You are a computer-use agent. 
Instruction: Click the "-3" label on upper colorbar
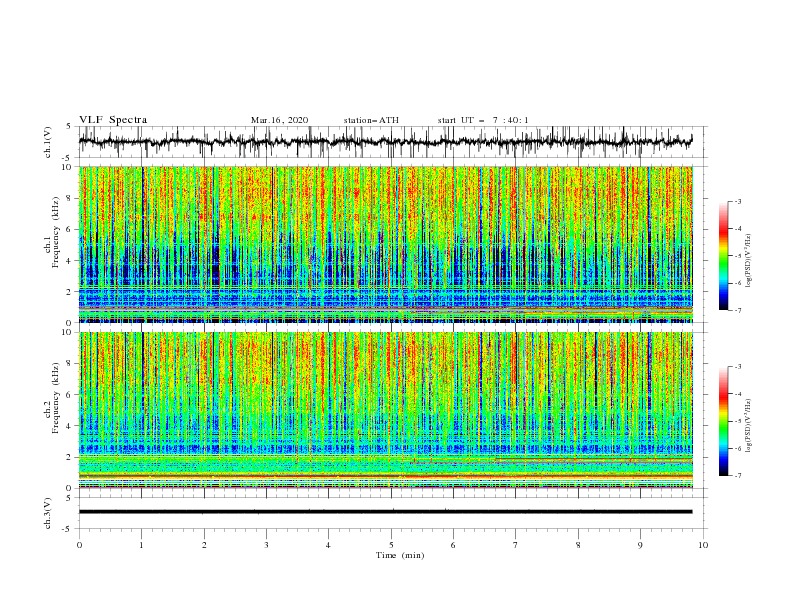point(737,201)
